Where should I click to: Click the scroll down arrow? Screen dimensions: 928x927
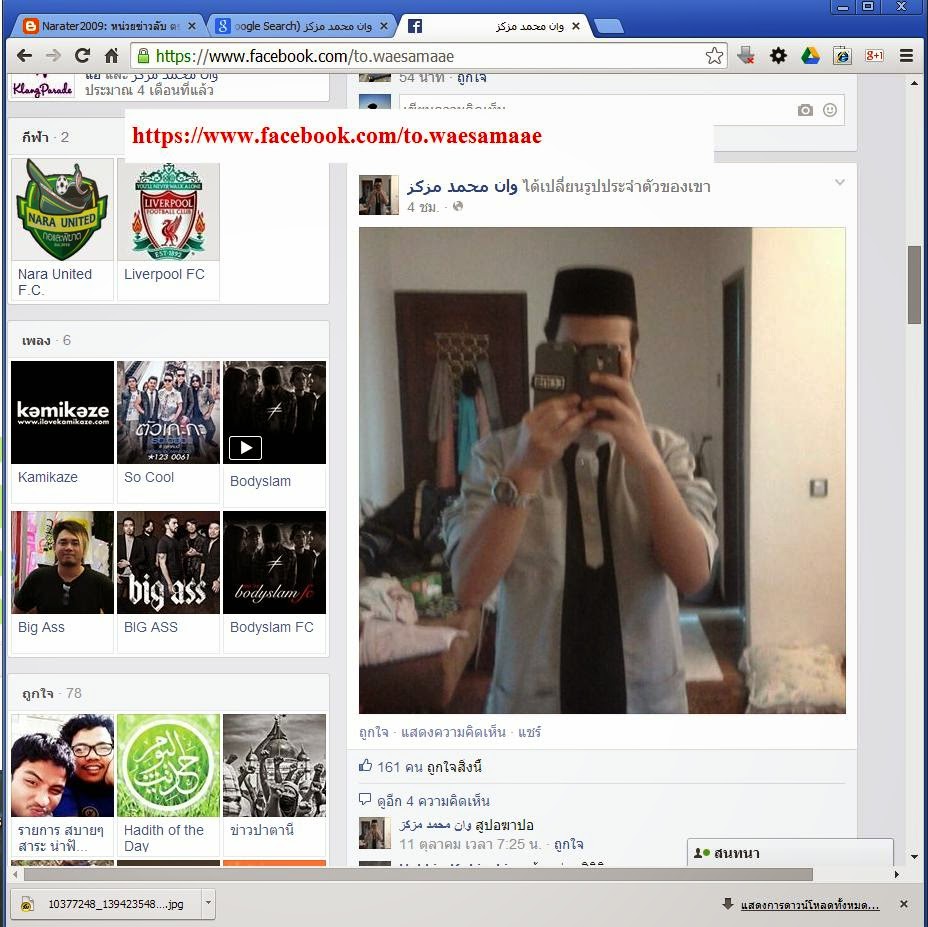914,857
